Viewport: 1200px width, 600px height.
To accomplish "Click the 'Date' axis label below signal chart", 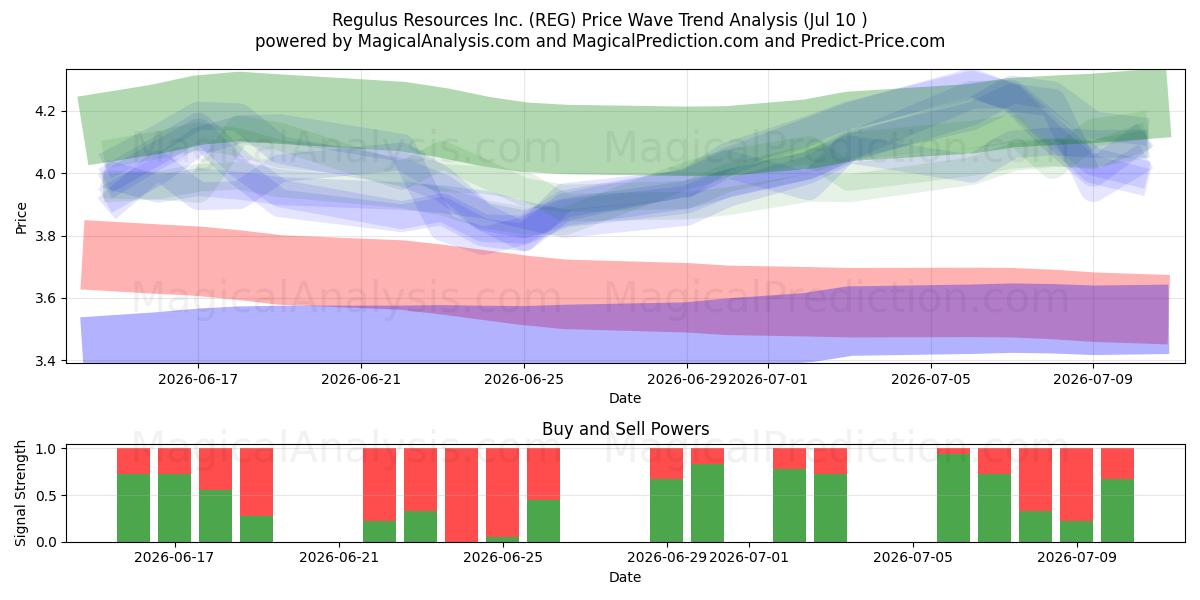I will 625,577.
